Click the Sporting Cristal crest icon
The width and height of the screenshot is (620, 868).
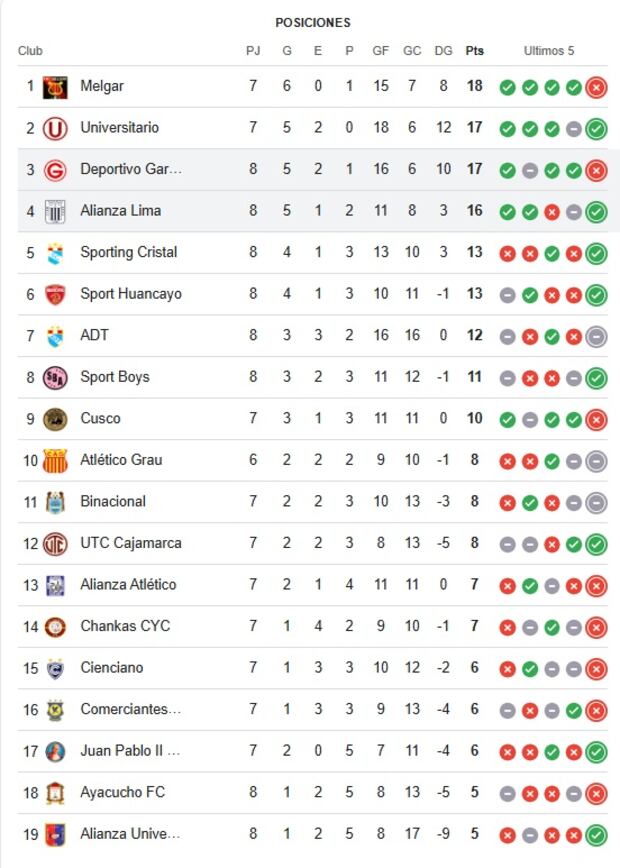pos(55,253)
